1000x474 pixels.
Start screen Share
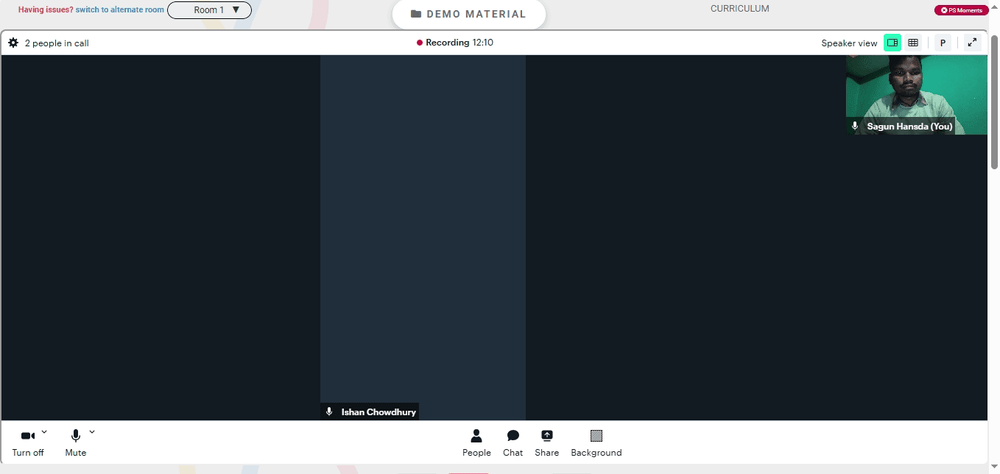coord(547,443)
